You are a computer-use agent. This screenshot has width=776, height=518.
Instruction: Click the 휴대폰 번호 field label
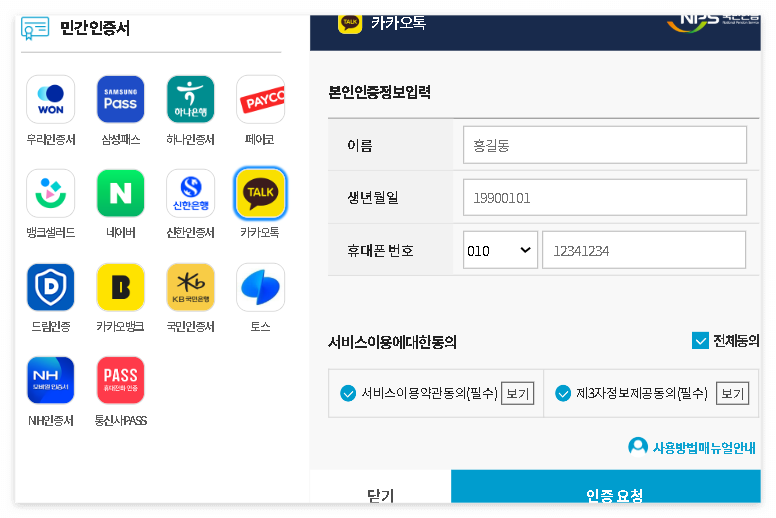tap(380, 251)
